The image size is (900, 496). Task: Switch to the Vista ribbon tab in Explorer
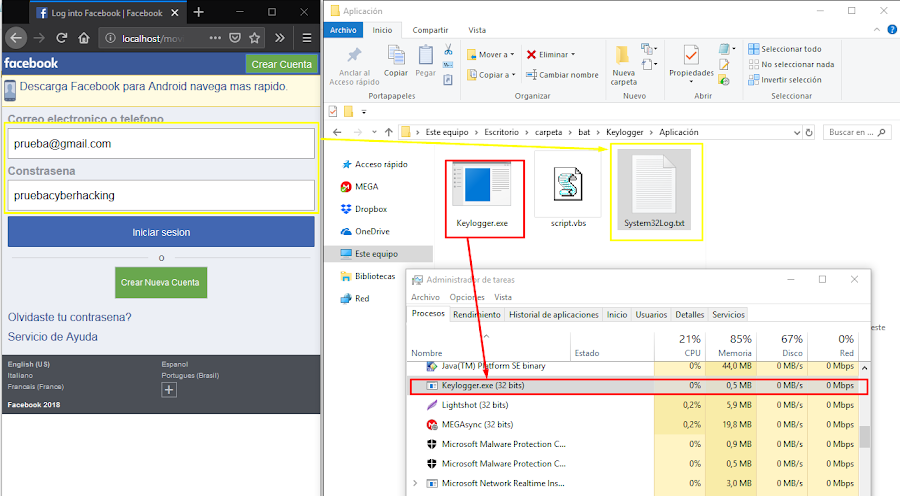[x=477, y=30]
